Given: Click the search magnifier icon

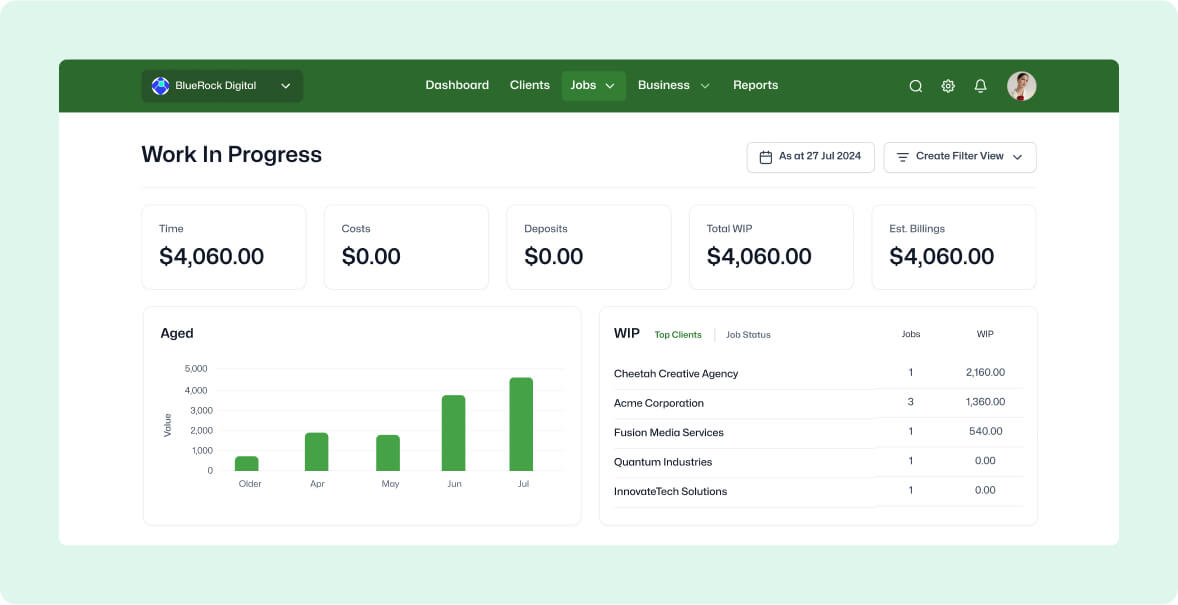Looking at the screenshot, I should click(x=915, y=86).
